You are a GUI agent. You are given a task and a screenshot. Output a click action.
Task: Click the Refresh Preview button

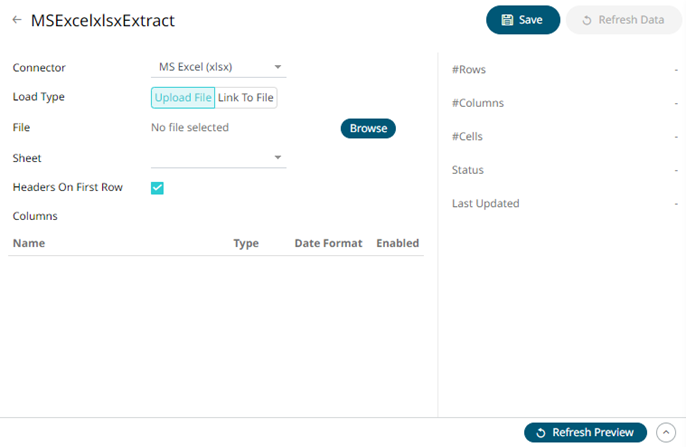click(585, 432)
